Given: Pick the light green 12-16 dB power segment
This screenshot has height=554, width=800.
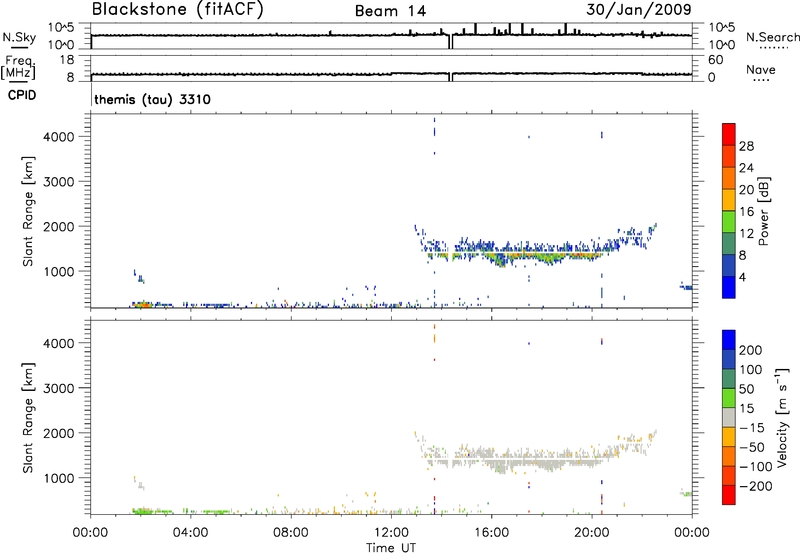Looking at the screenshot, I should click(x=729, y=222).
